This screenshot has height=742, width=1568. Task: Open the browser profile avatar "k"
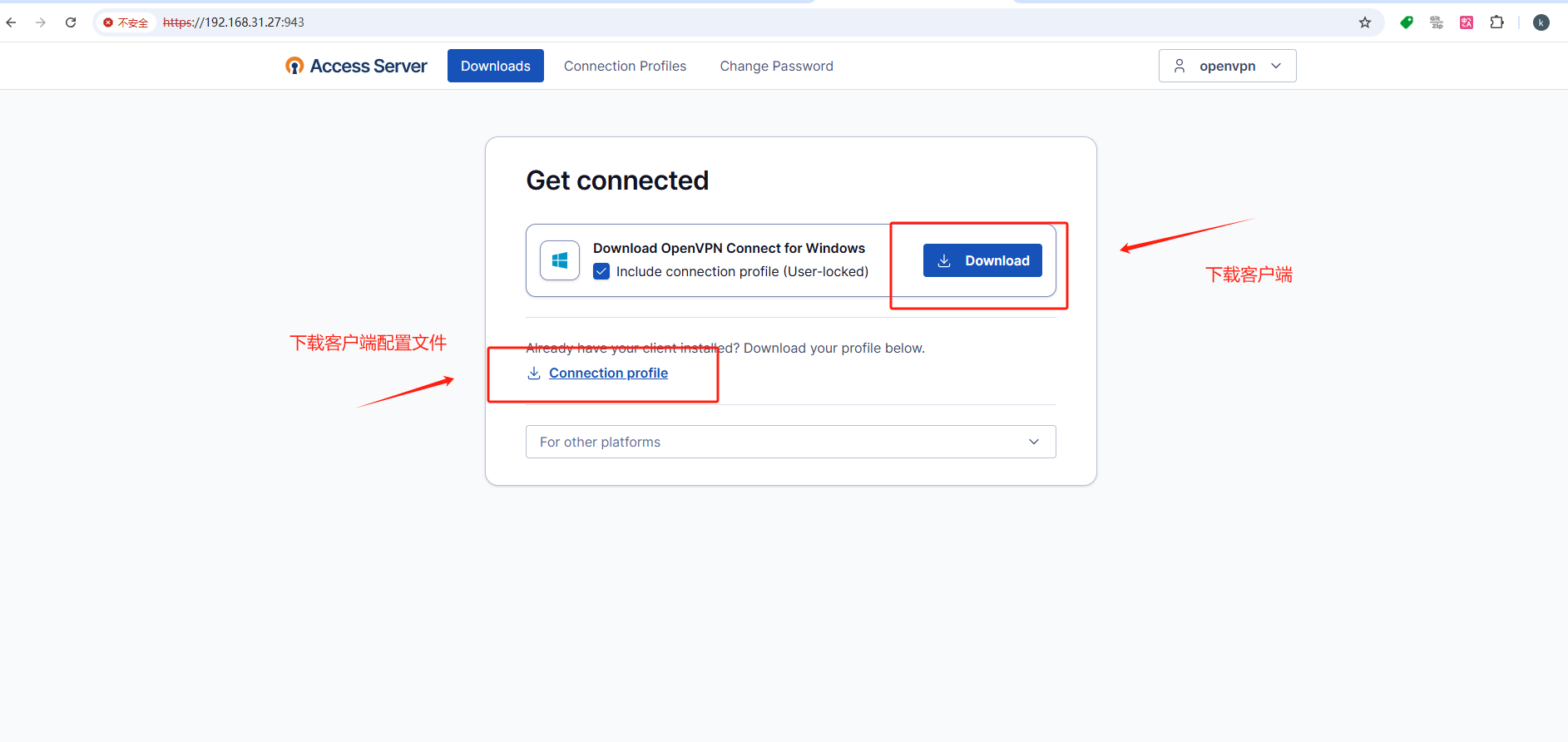(1541, 22)
